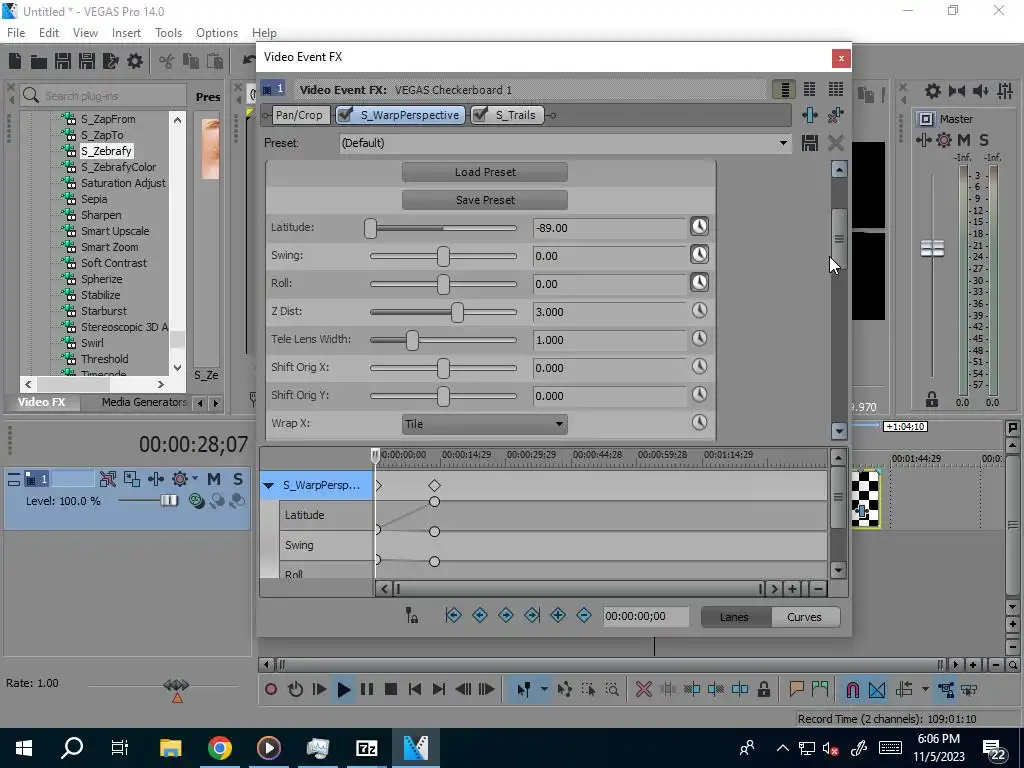The width and height of the screenshot is (1024, 768).
Task: Open the edit tool dropdown arrow
Action: point(543,689)
